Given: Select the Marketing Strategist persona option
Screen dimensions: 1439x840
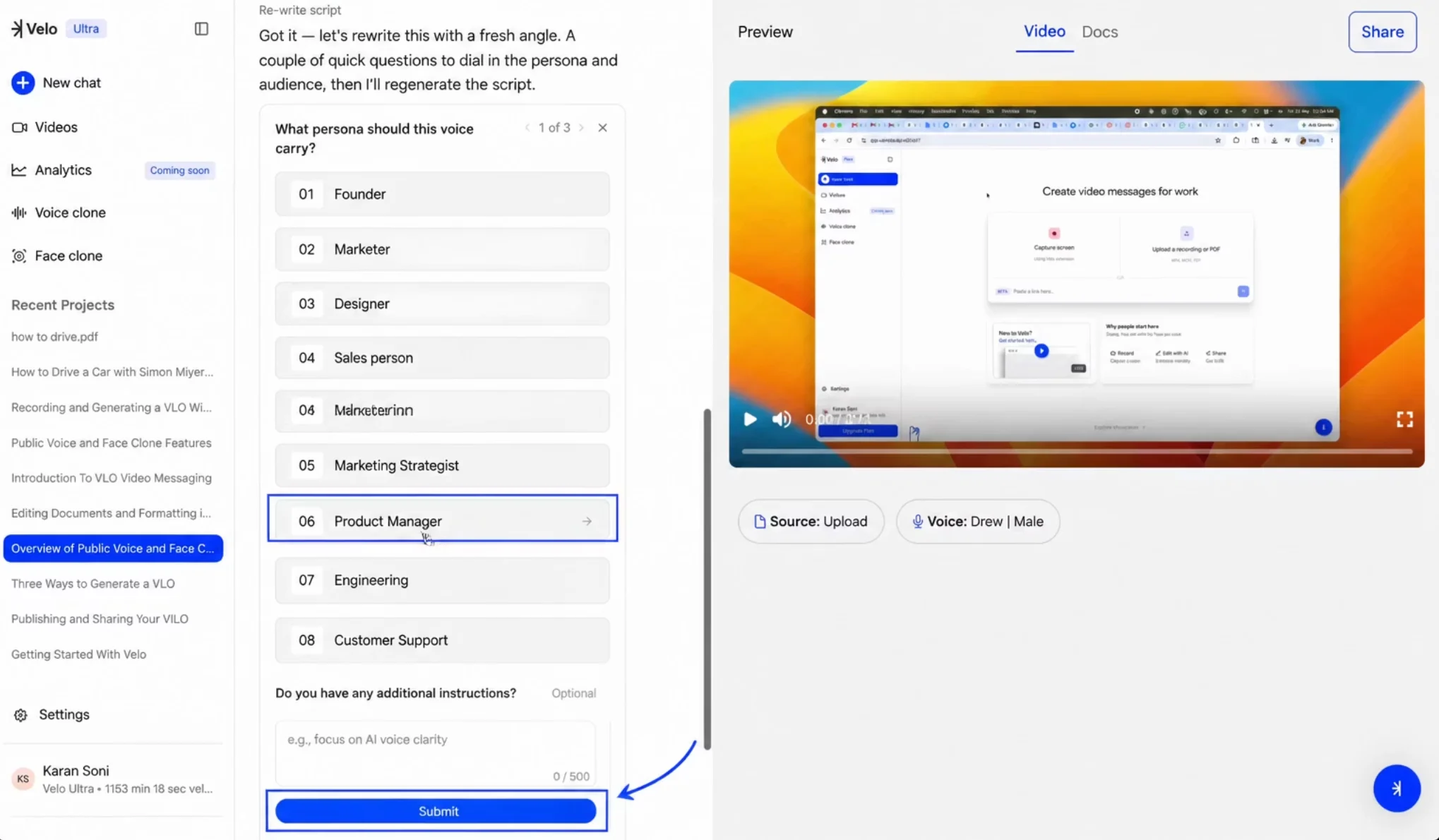Looking at the screenshot, I should coord(442,465).
